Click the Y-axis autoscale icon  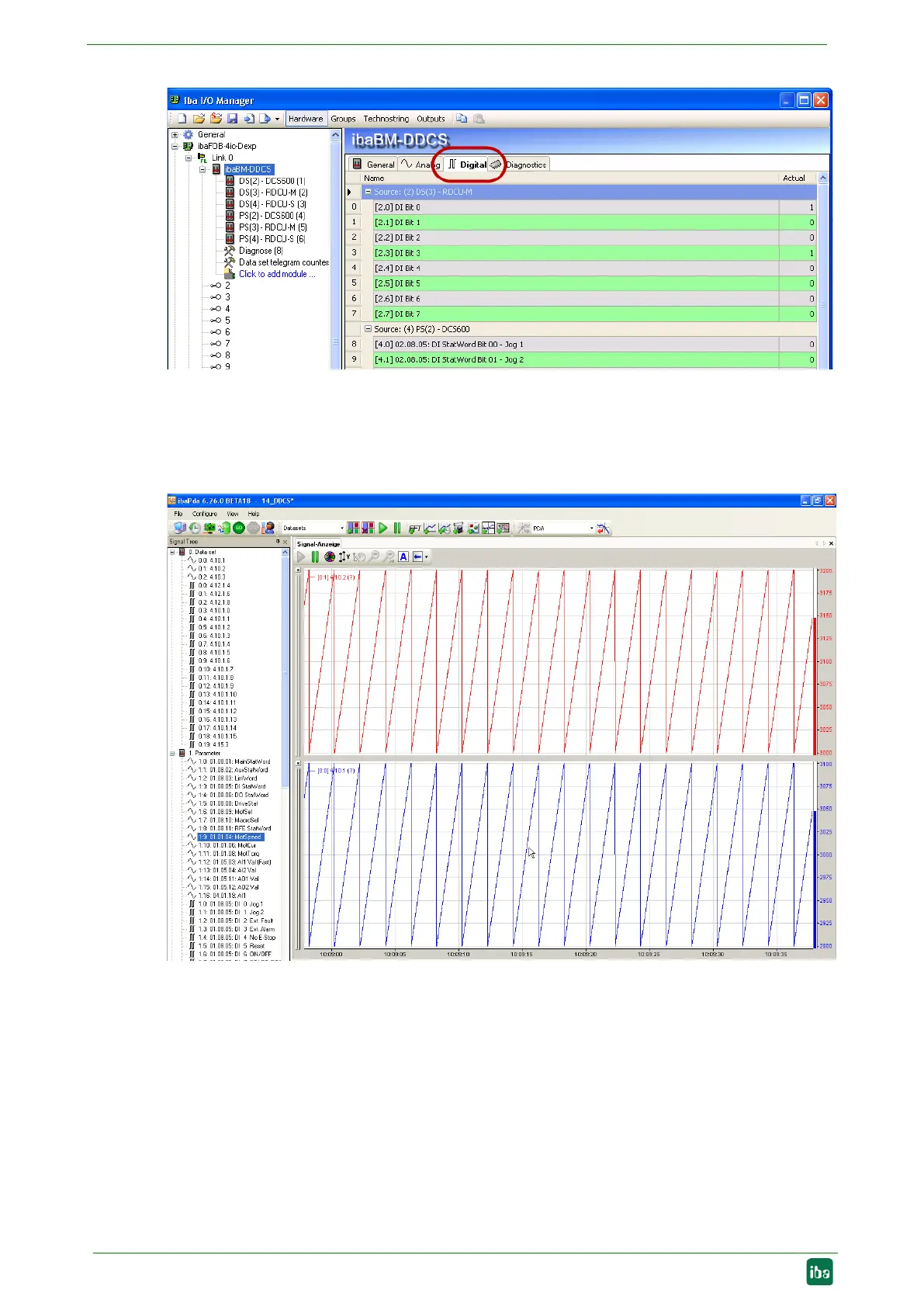pyautogui.click(x=344, y=556)
